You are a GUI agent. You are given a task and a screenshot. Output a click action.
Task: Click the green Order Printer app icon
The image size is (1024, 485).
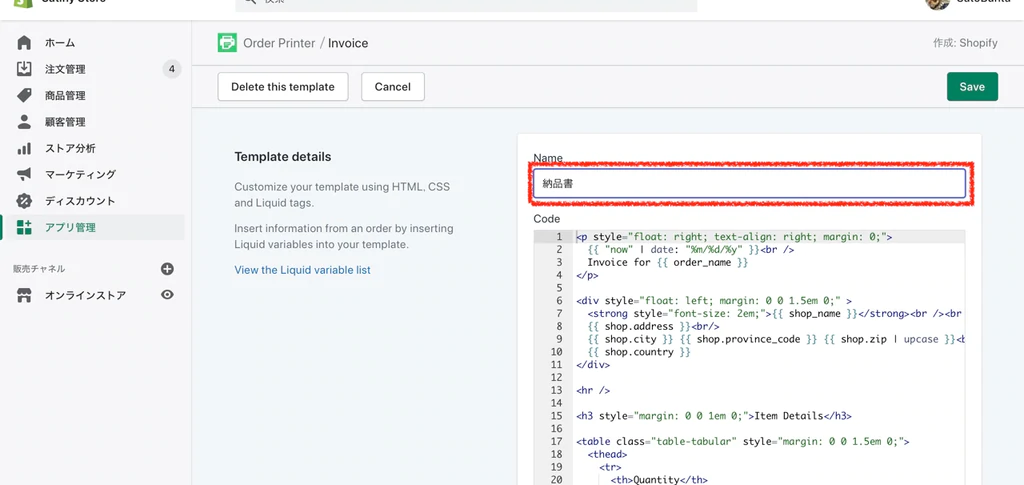tap(227, 43)
